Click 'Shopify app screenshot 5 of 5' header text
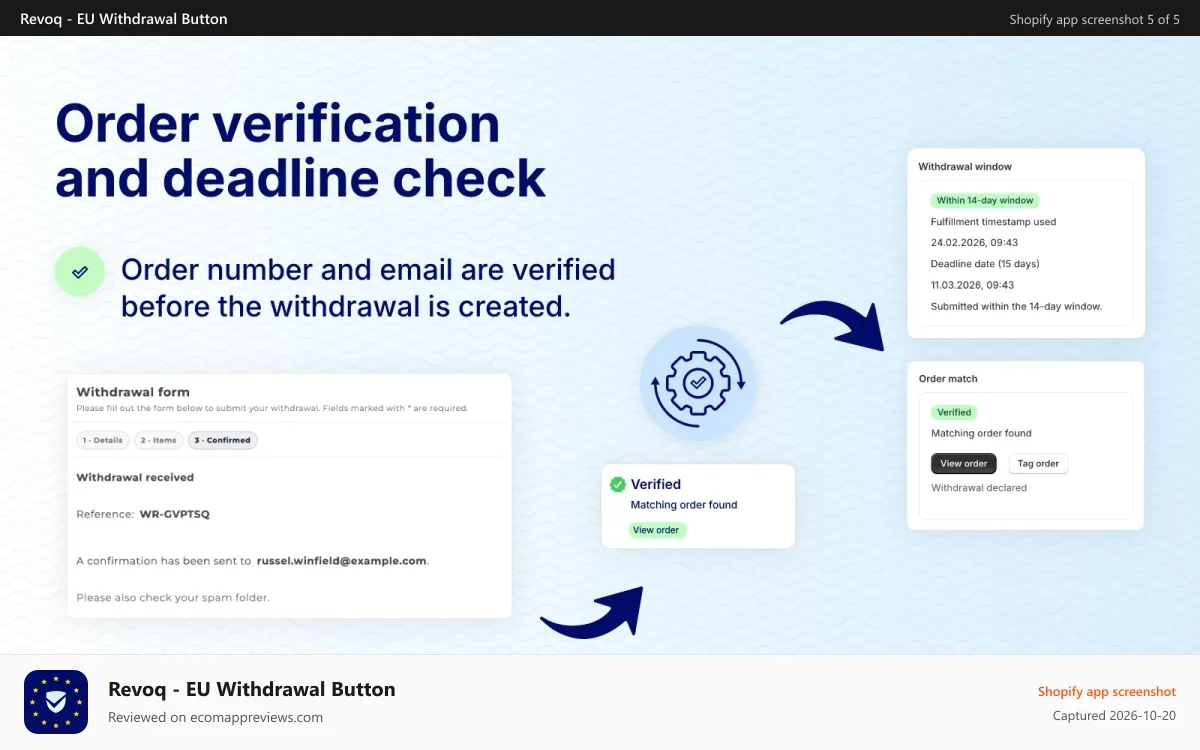 click(1095, 19)
